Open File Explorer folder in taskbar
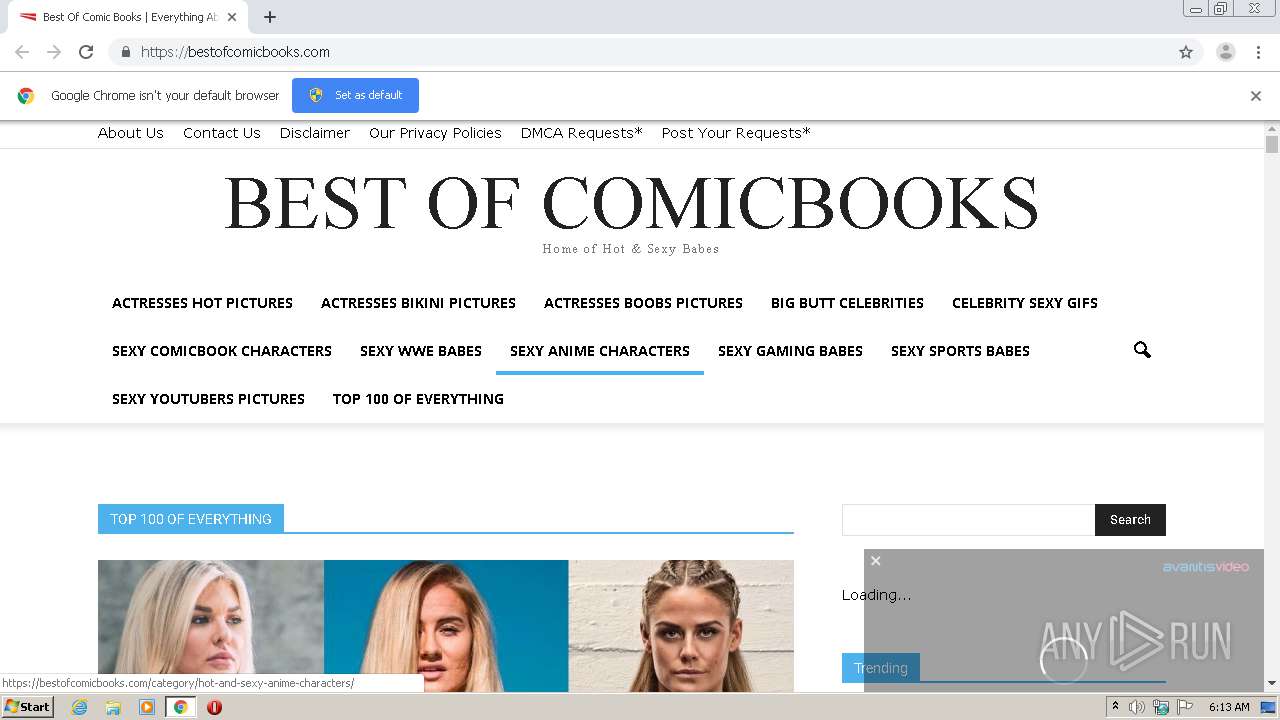This screenshot has height=720, width=1280. [113, 707]
